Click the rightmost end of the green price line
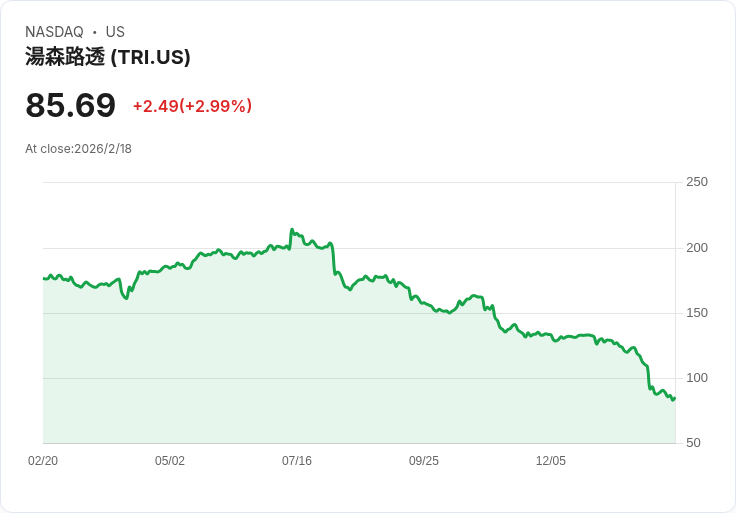The height and width of the screenshot is (513, 736). pyautogui.click(x=675, y=398)
